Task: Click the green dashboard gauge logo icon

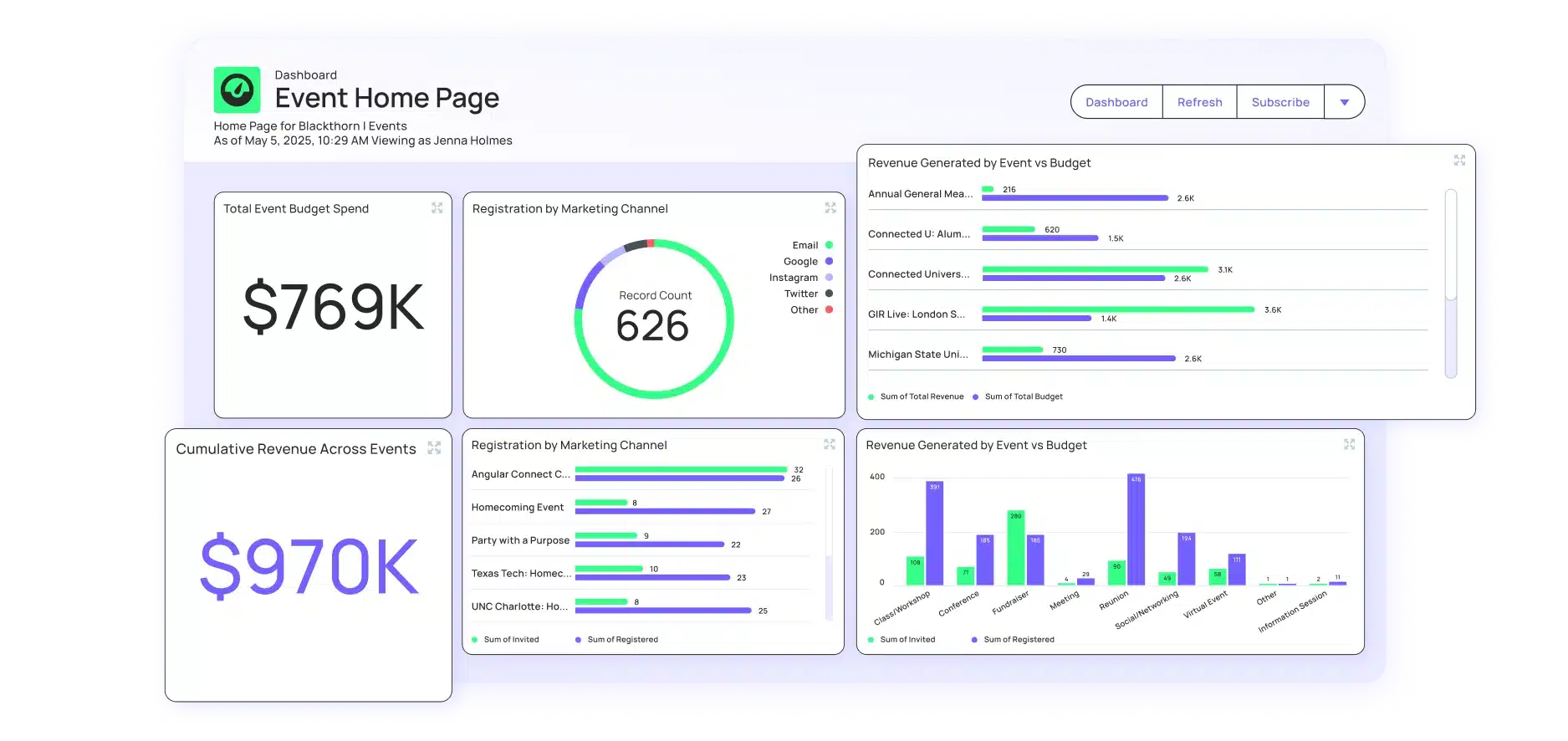Action: click(x=237, y=89)
